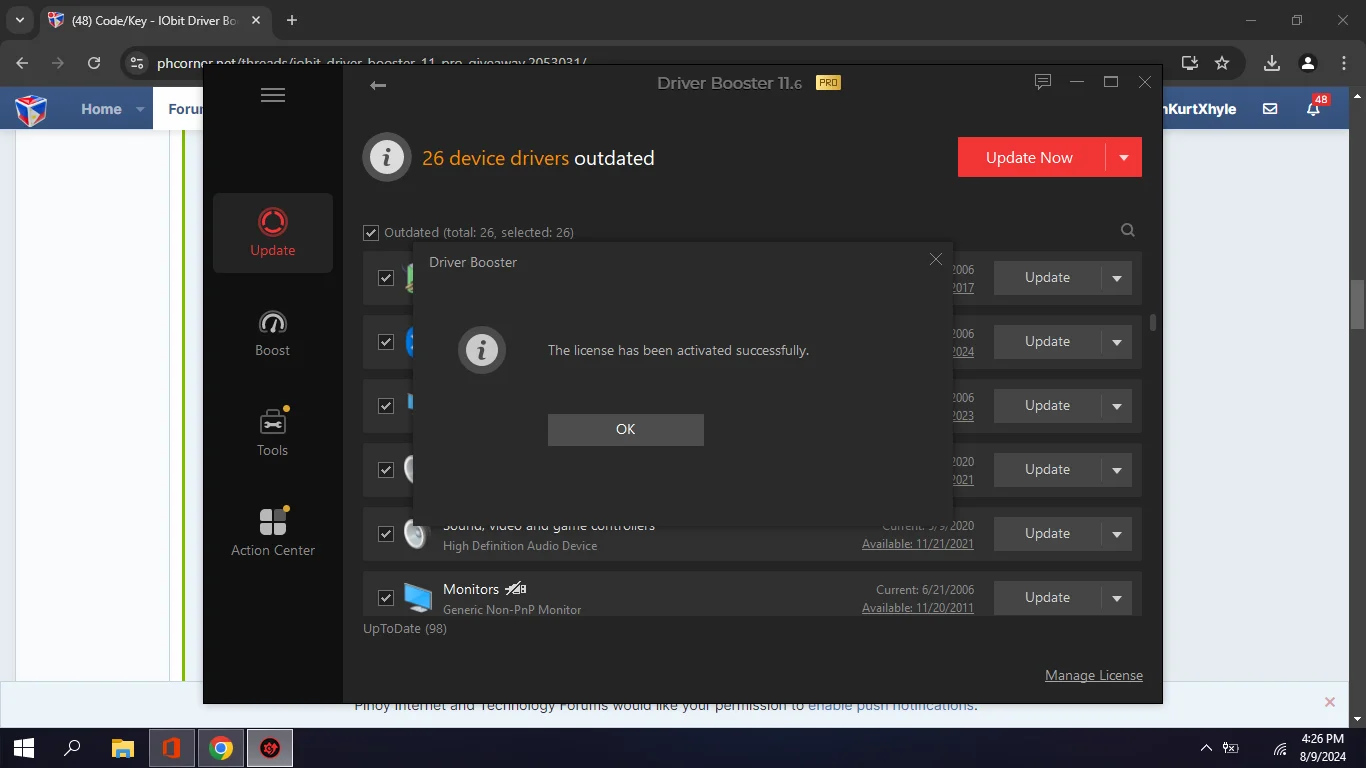Update the Monitors driver
The image size is (1366, 768).
click(x=1047, y=598)
